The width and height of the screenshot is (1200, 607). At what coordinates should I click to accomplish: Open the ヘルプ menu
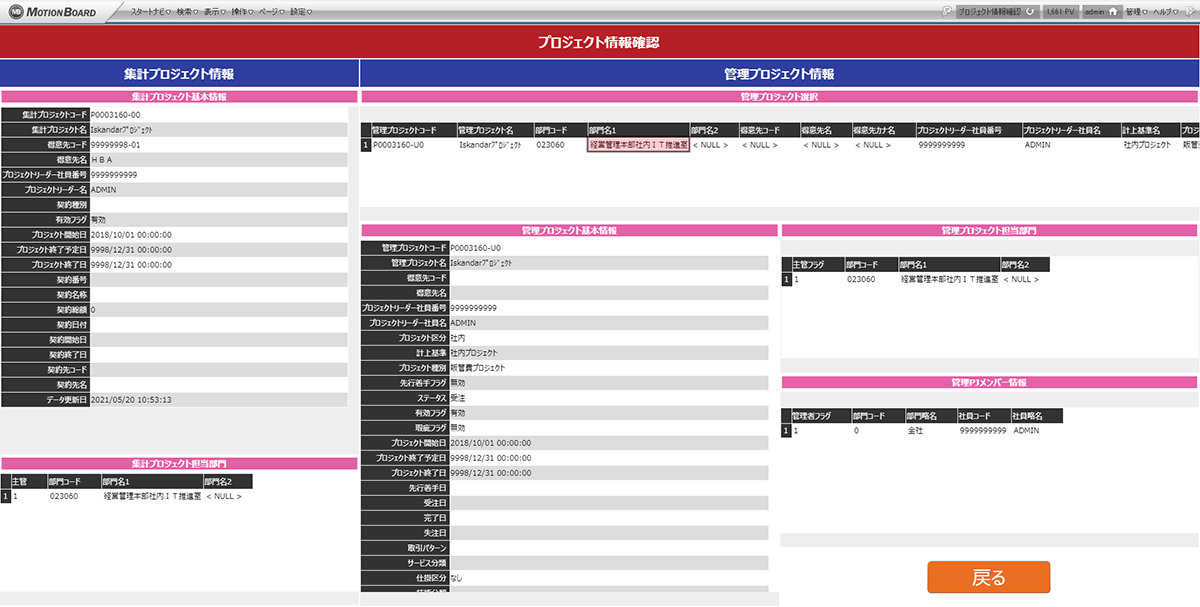1165,12
